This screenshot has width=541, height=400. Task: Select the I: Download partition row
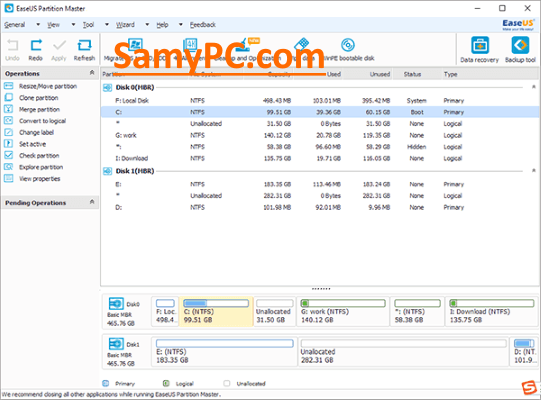[320, 158]
